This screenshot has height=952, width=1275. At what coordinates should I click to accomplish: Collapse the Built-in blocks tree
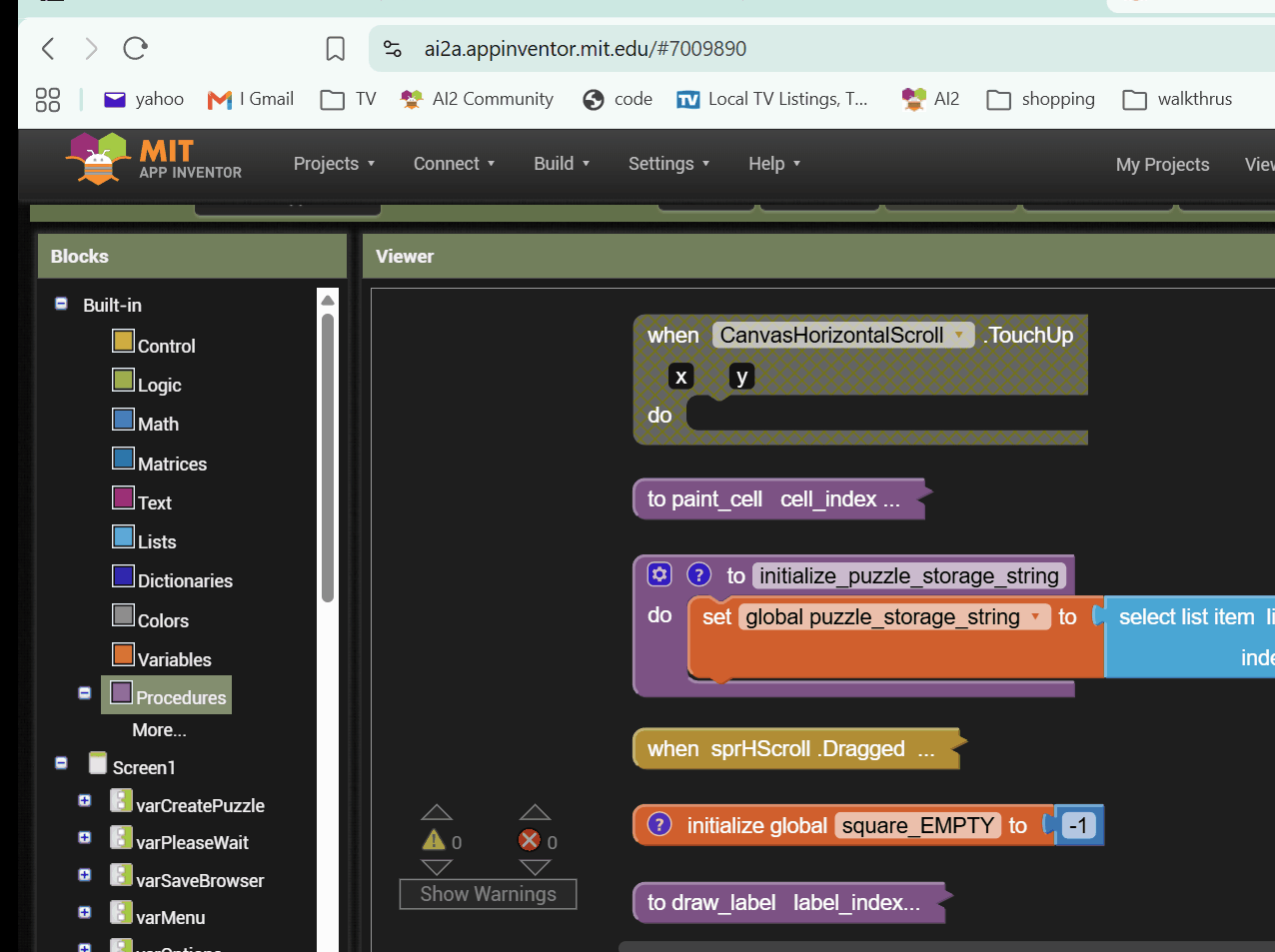tap(61, 304)
